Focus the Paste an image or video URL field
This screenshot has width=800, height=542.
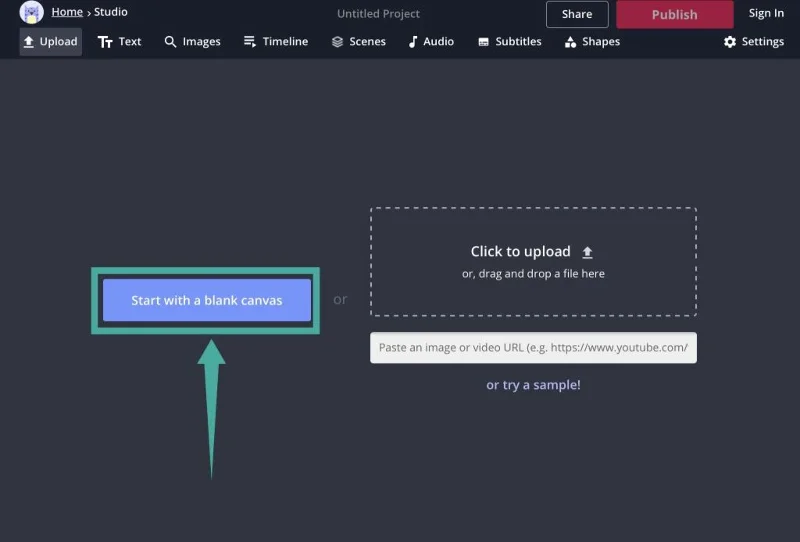533,348
